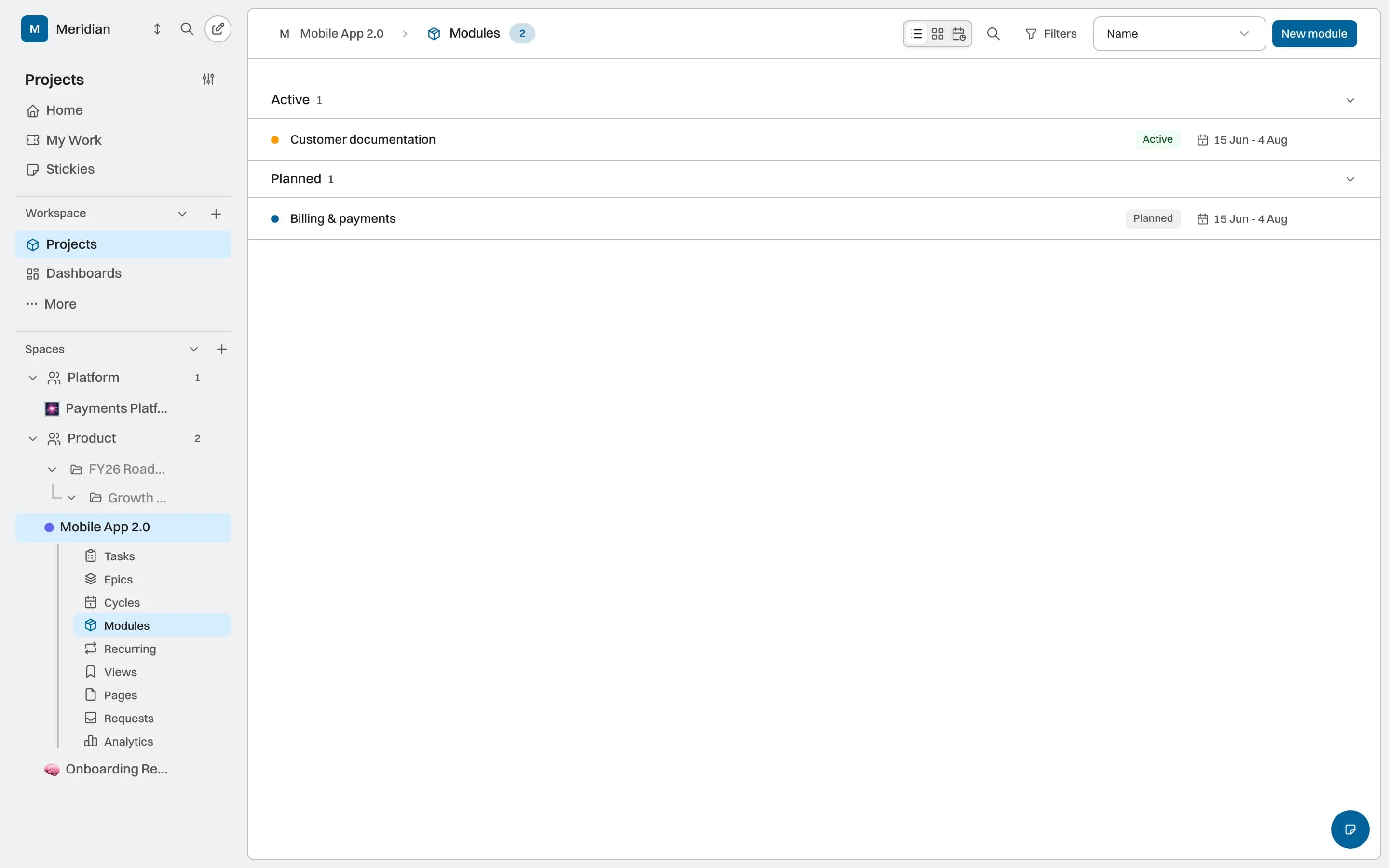Switch to list layout view
Viewport: 1389px width, 868px height.
click(x=917, y=34)
